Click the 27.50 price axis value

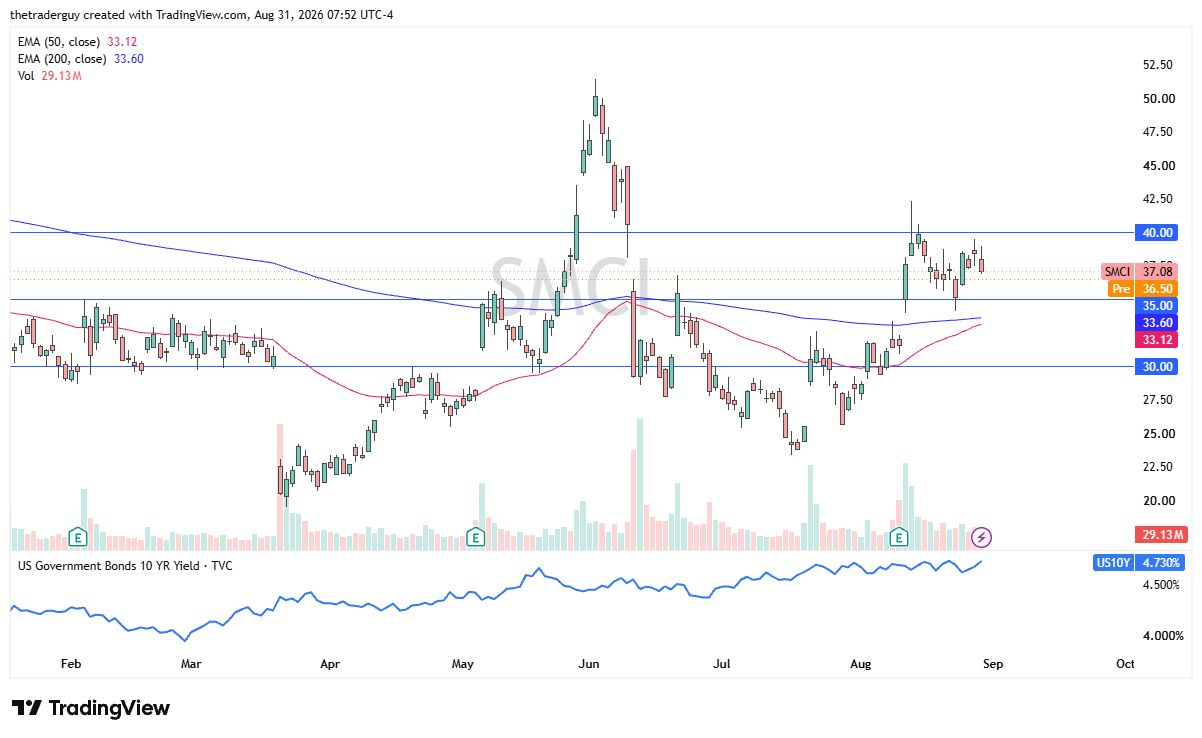[1159, 400]
